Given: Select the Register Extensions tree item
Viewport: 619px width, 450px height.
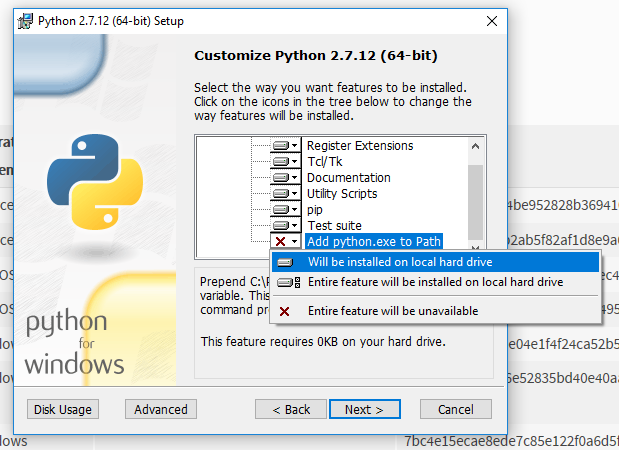Looking at the screenshot, I should coord(359,146).
